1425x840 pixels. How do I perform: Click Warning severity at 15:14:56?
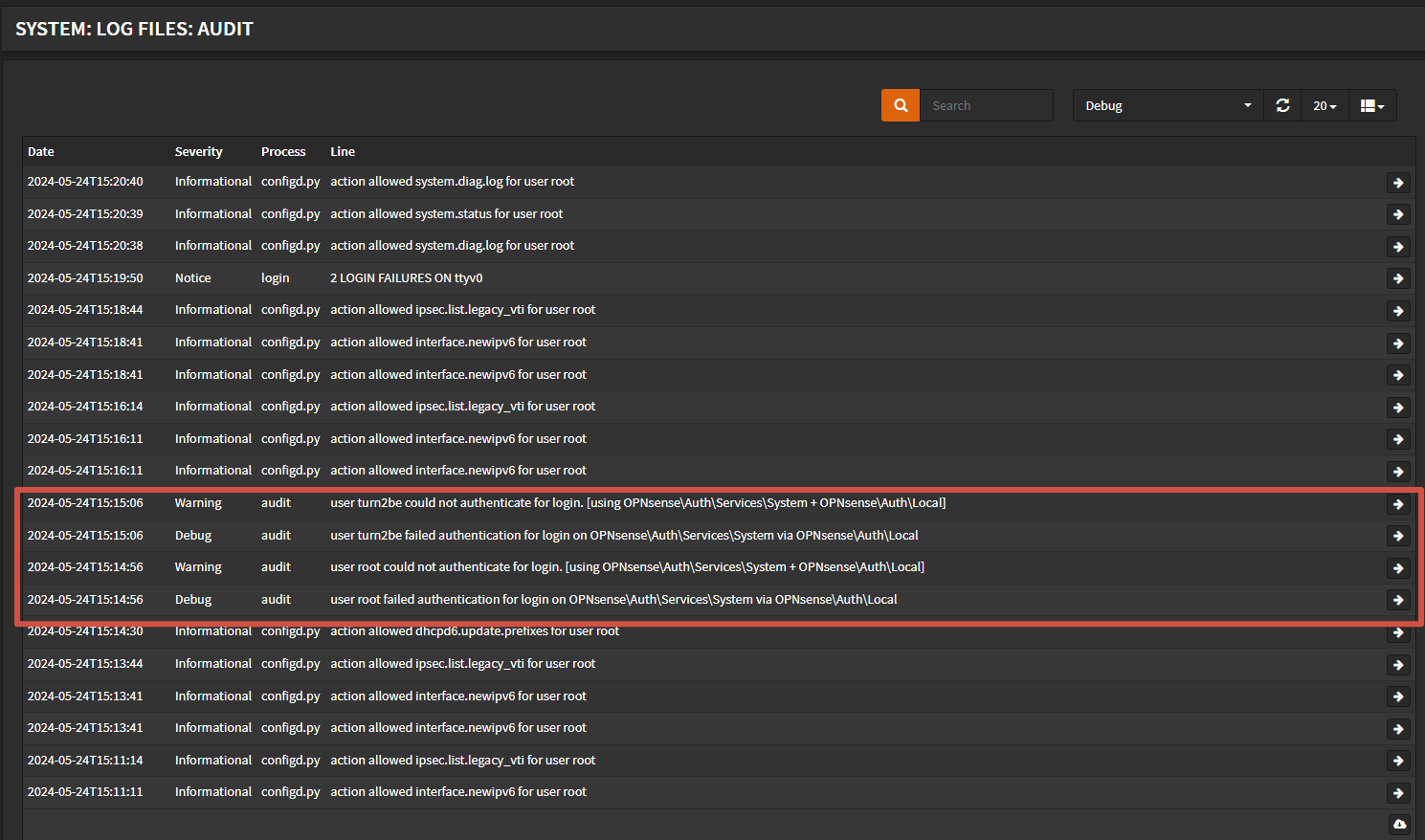coord(198,566)
